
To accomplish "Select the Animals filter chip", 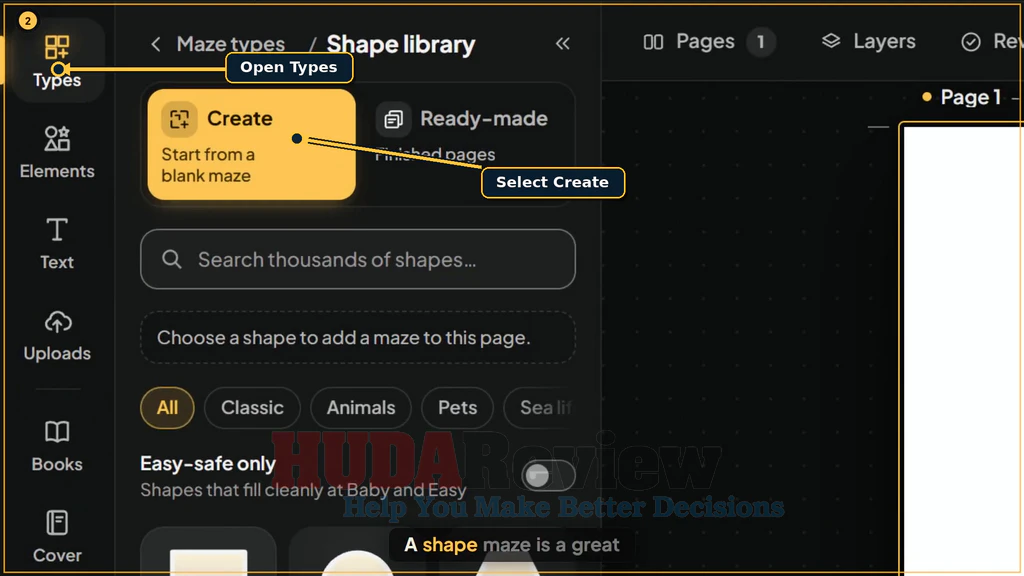I will pyautogui.click(x=360, y=408).
